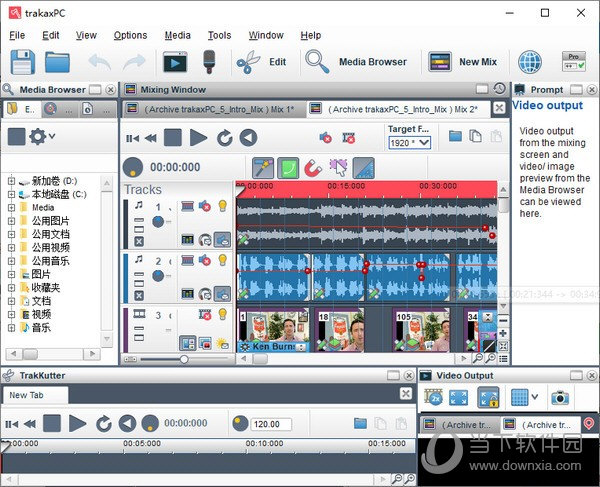
Task: Click the New Mix button
Action: tap(463, 62)
